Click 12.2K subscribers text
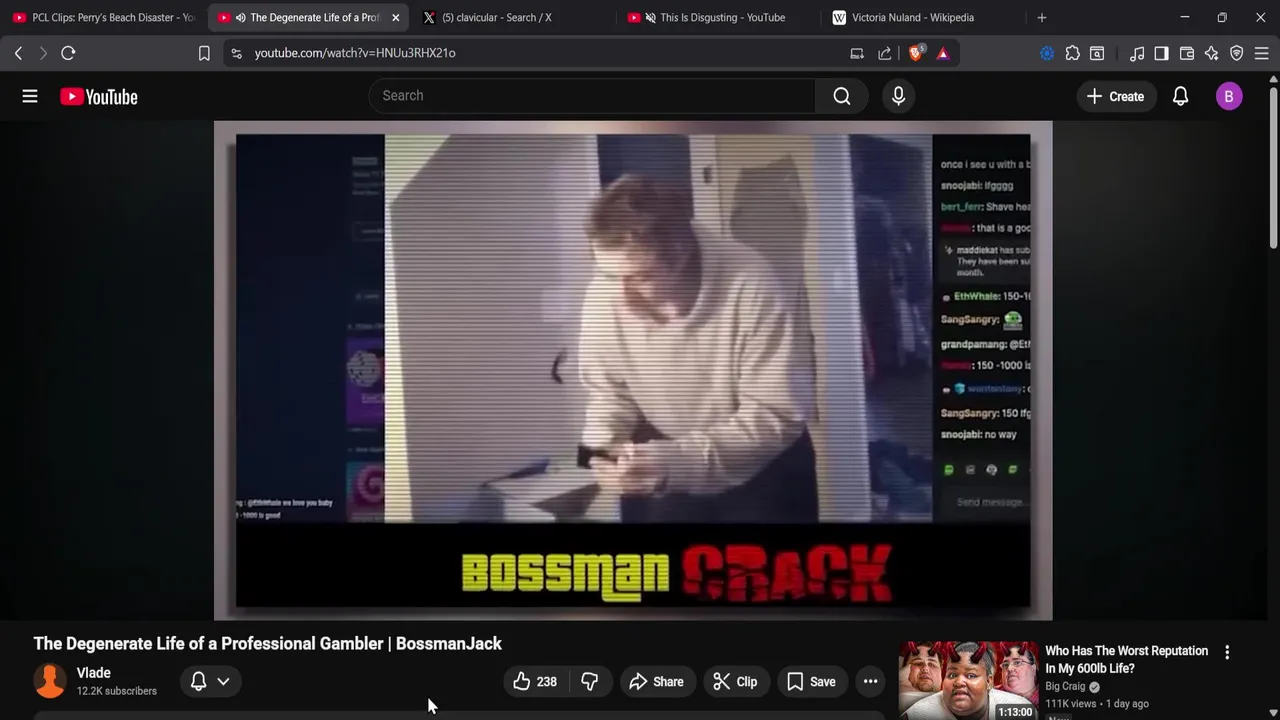 117,691
